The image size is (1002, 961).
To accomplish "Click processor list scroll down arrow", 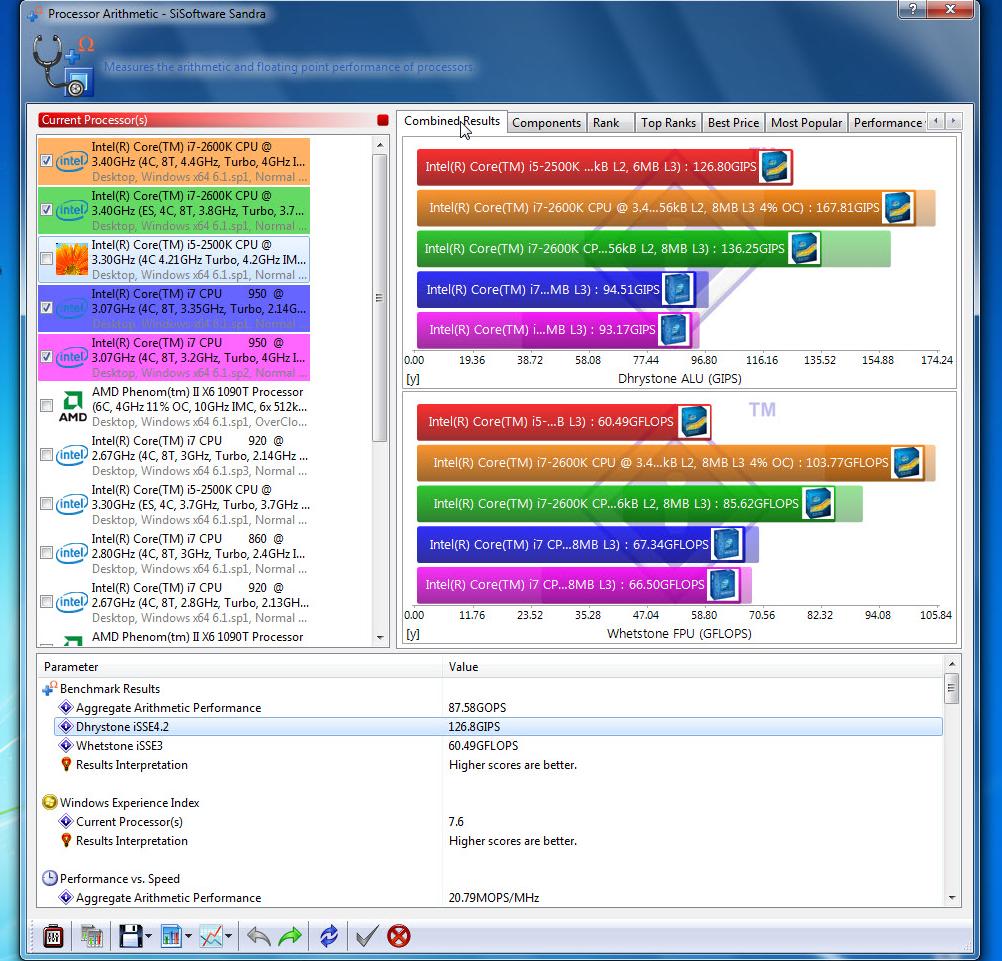I will tap(380, 637).
